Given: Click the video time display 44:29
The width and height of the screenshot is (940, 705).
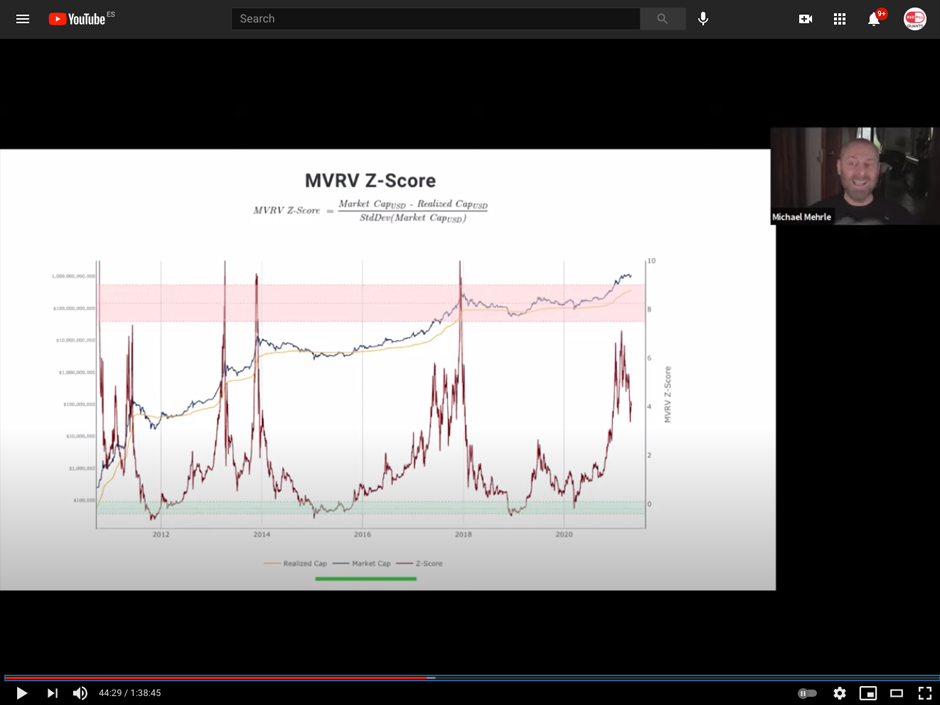Looking at the screenshot, I should 129,693.
